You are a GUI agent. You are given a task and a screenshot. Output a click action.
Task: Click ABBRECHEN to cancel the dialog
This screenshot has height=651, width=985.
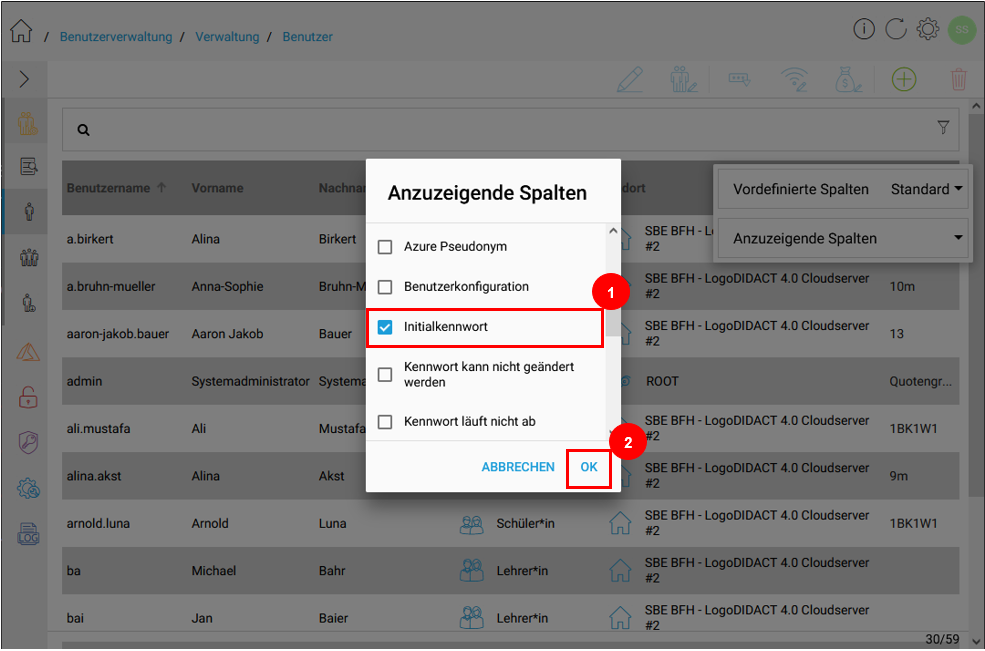pyautogui.click(x=518, y=468)
